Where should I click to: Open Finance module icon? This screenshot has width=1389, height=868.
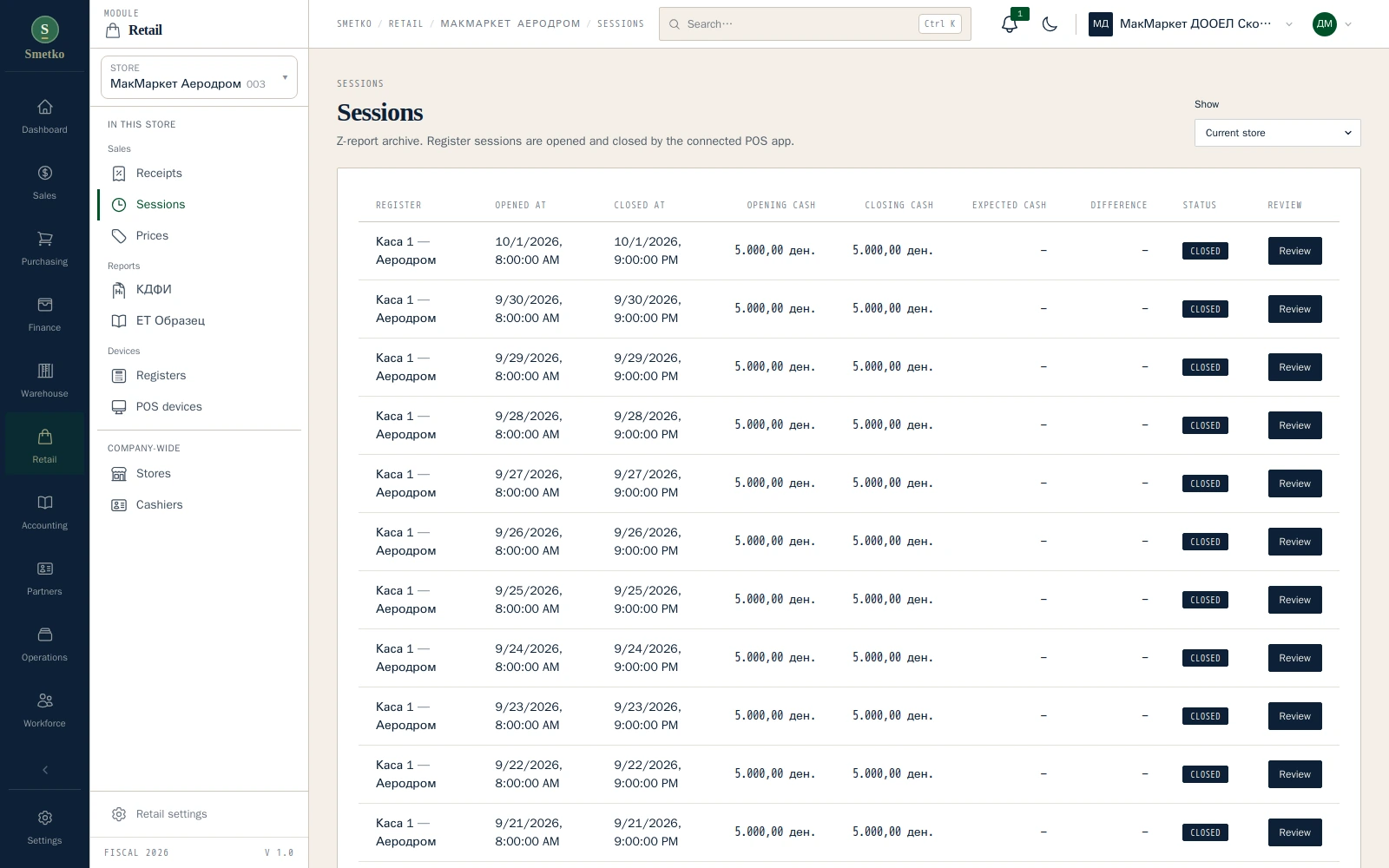pyautogui.click(x=44, y=305)
